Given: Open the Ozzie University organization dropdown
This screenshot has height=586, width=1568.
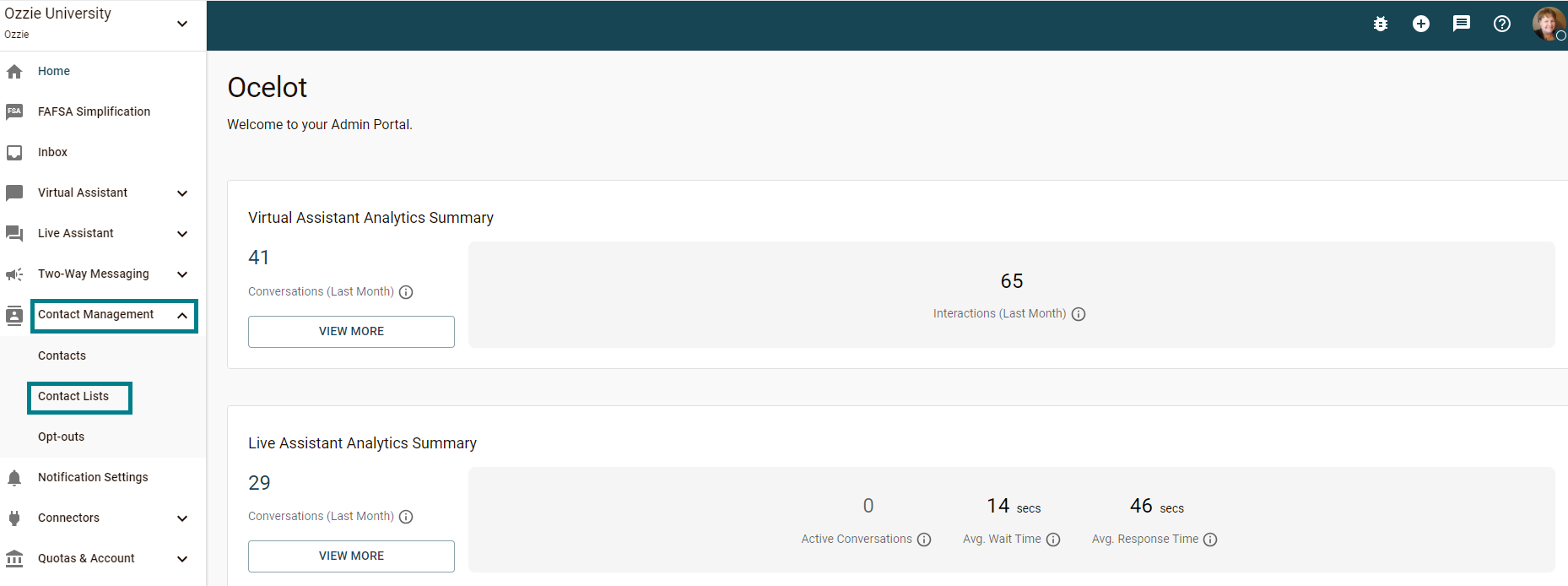Looking at the screenshot, I should point(182,24).
